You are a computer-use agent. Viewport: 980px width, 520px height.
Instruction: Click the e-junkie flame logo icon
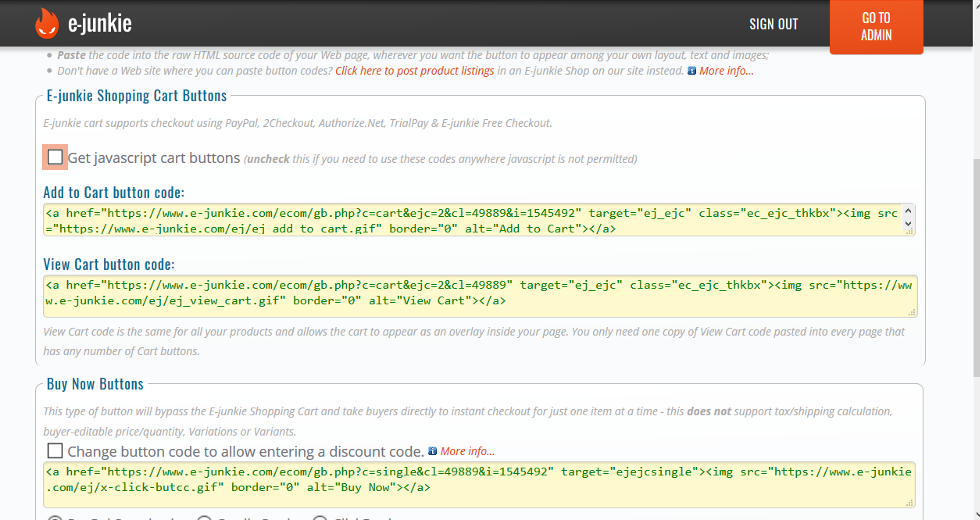(47, 23)
